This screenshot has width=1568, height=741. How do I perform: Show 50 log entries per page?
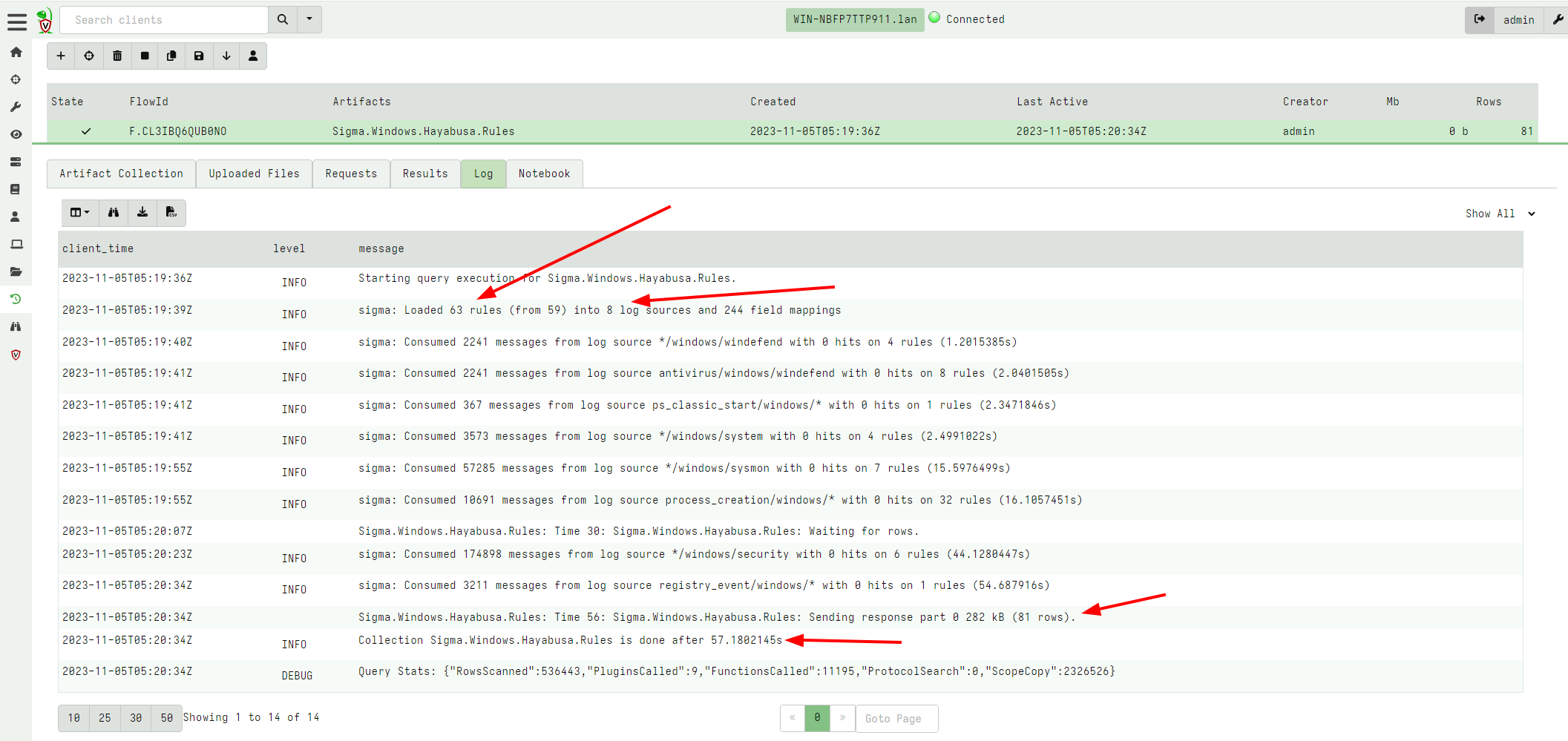click(x=166, y=717)
